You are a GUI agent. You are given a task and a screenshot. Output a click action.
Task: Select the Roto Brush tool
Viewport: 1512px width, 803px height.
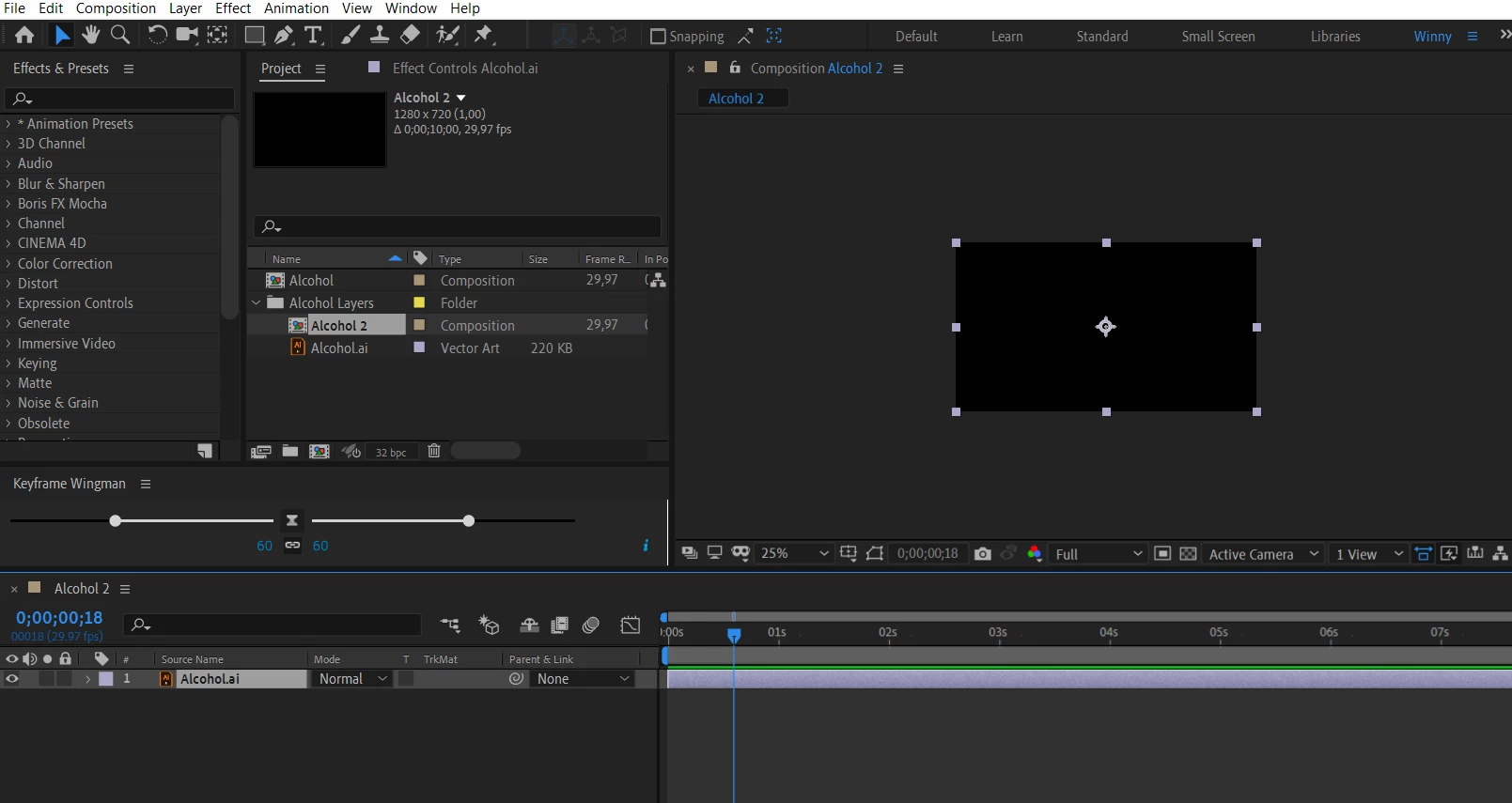(447, 35)
